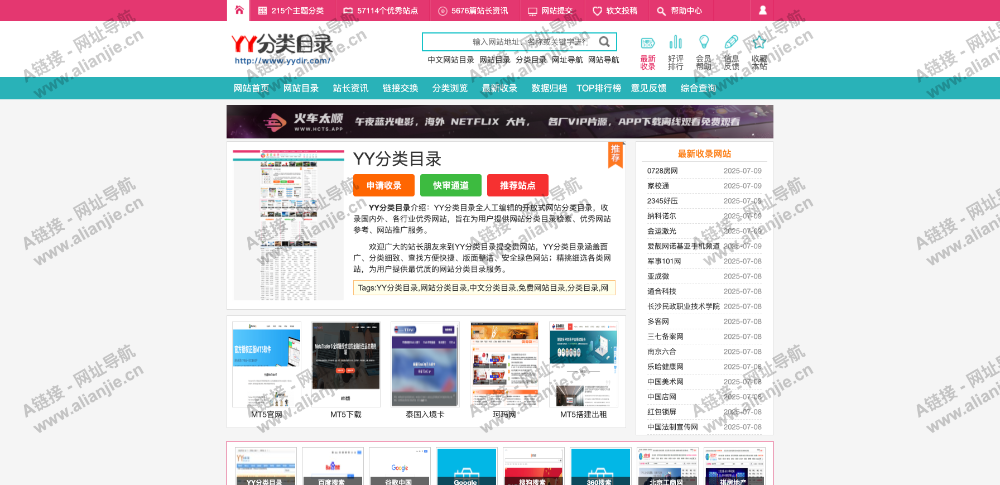Open the 谷歌中国 thumbnail in bottom row
Viewport: 1000px width, 485px height.
(x=400, y=466)
